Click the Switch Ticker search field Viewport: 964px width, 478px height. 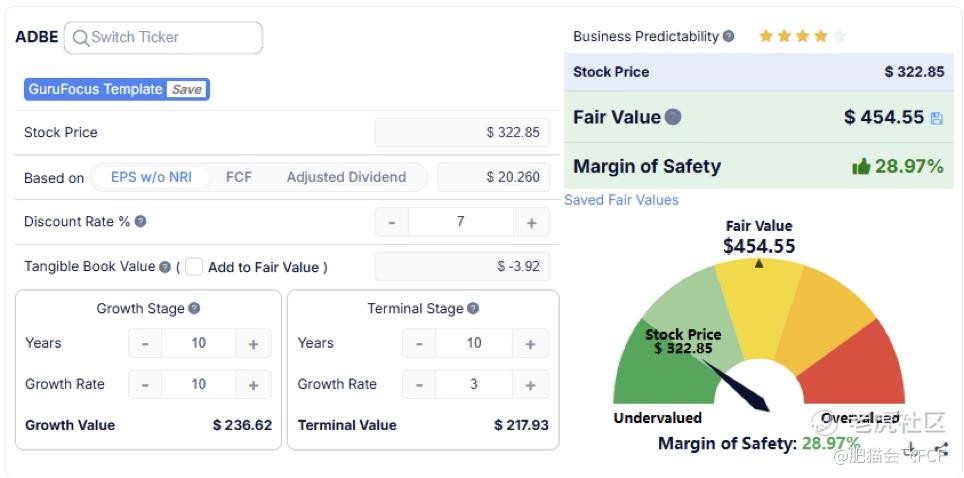pyautogui.click(x=165, y=38)
